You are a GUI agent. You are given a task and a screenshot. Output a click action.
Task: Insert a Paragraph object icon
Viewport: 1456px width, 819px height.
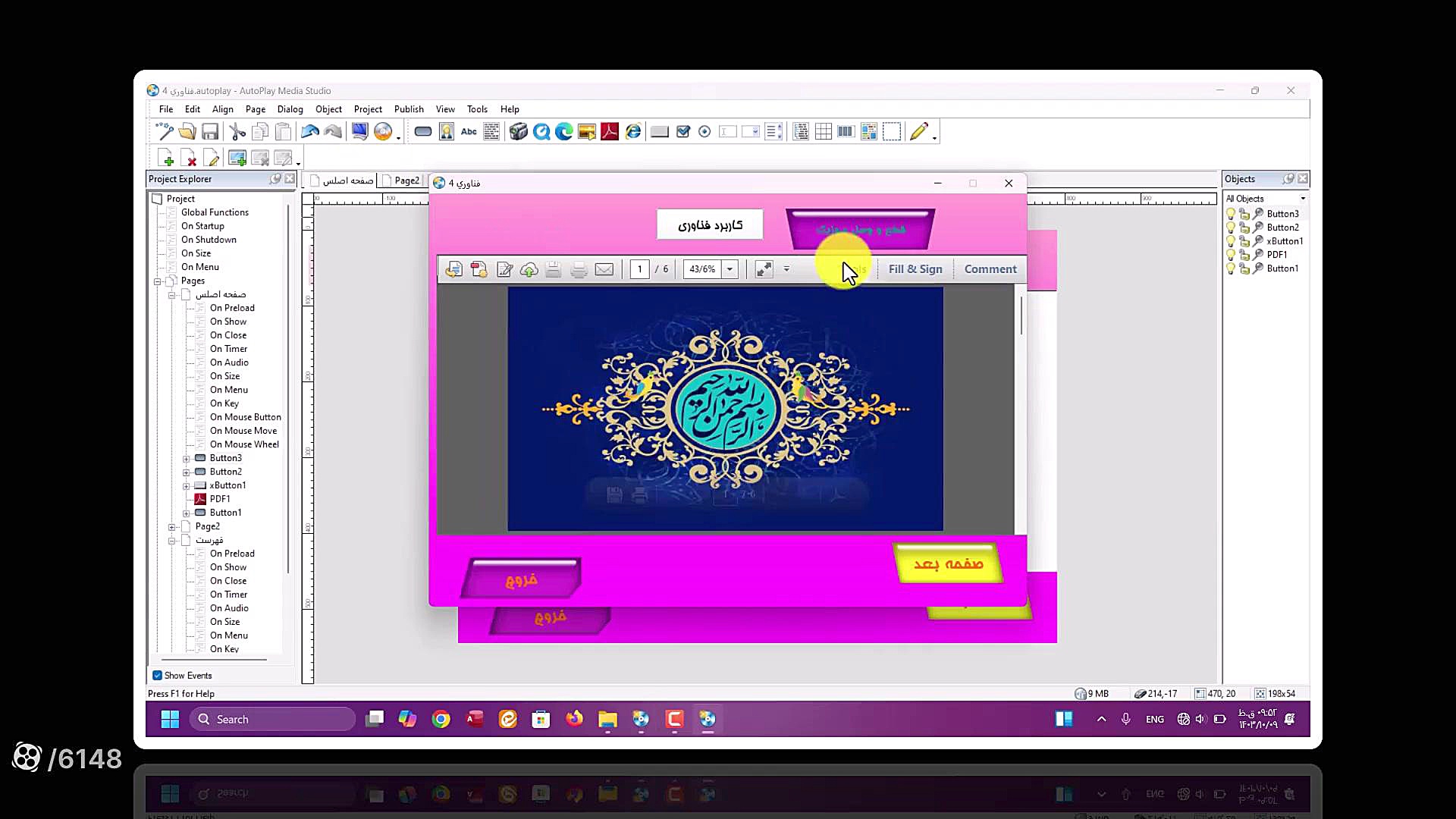(x=491, y=132)
